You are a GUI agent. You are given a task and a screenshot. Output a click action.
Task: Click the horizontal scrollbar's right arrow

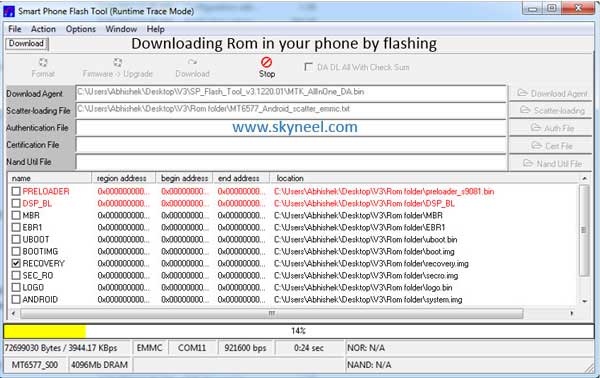coord(572,314)
